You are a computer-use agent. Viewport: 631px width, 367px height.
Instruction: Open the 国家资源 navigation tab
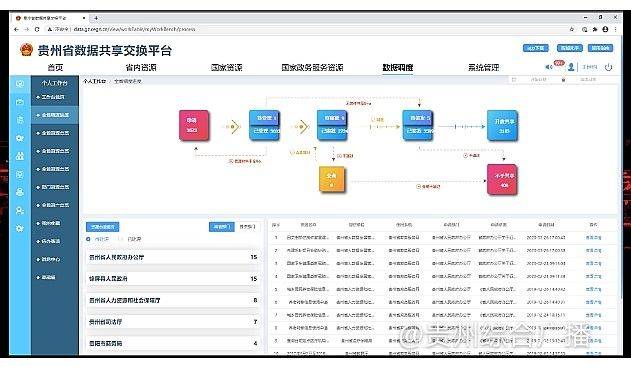[x=227, y=67]
